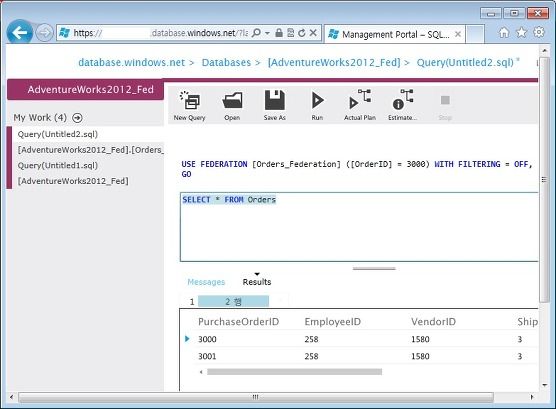The image size is (556, 409).
Task: Close the Management Portal browser tab
Action: (458, 34)
